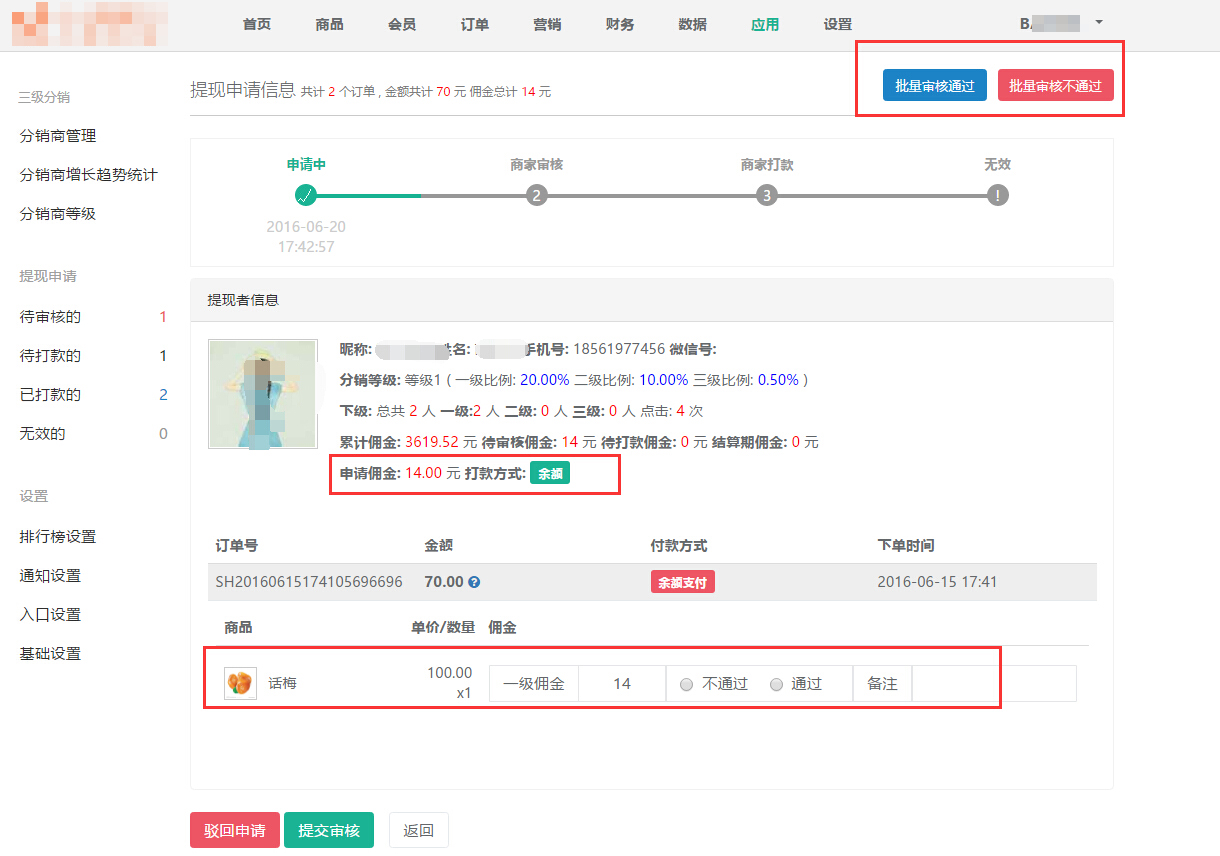The width and height of the screenshot is (1220, 856).
Task: Go to the 订单 top menu
Action: point(475,25)
